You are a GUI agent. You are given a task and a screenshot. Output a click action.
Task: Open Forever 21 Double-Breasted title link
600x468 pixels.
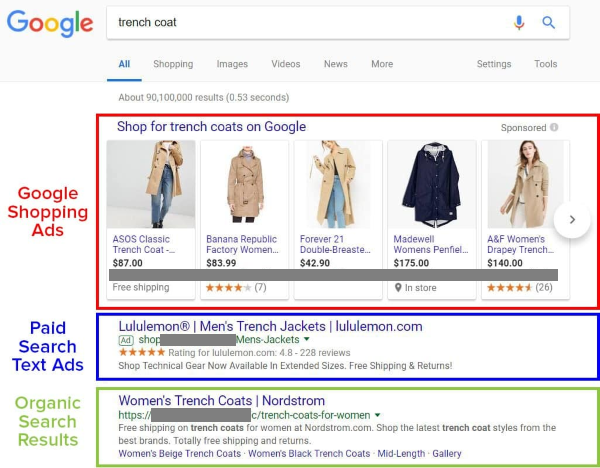[335, 244]
